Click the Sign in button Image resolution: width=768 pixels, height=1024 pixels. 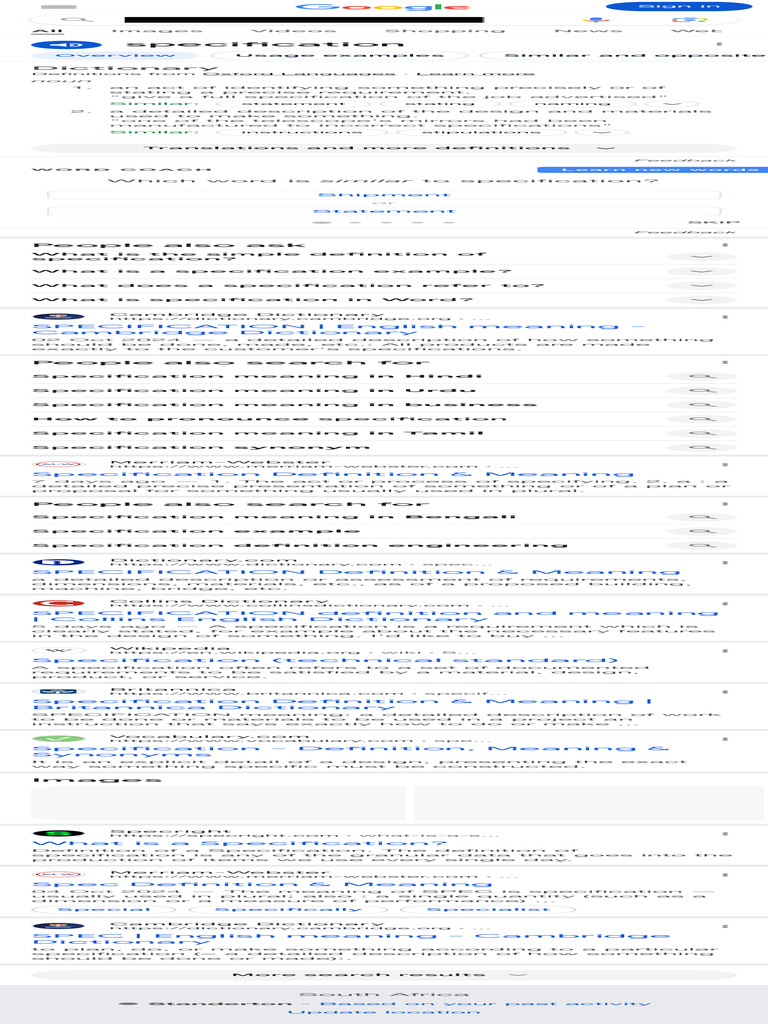[x=679, y=7]
